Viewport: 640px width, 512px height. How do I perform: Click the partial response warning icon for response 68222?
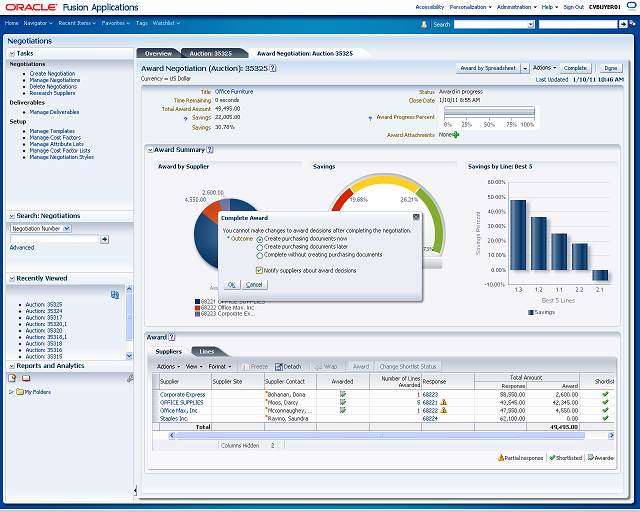(444, 410)
